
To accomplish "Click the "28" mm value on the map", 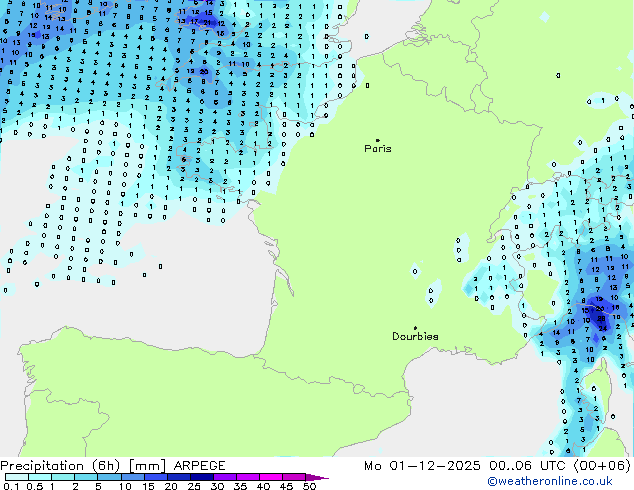I will 601,319.
